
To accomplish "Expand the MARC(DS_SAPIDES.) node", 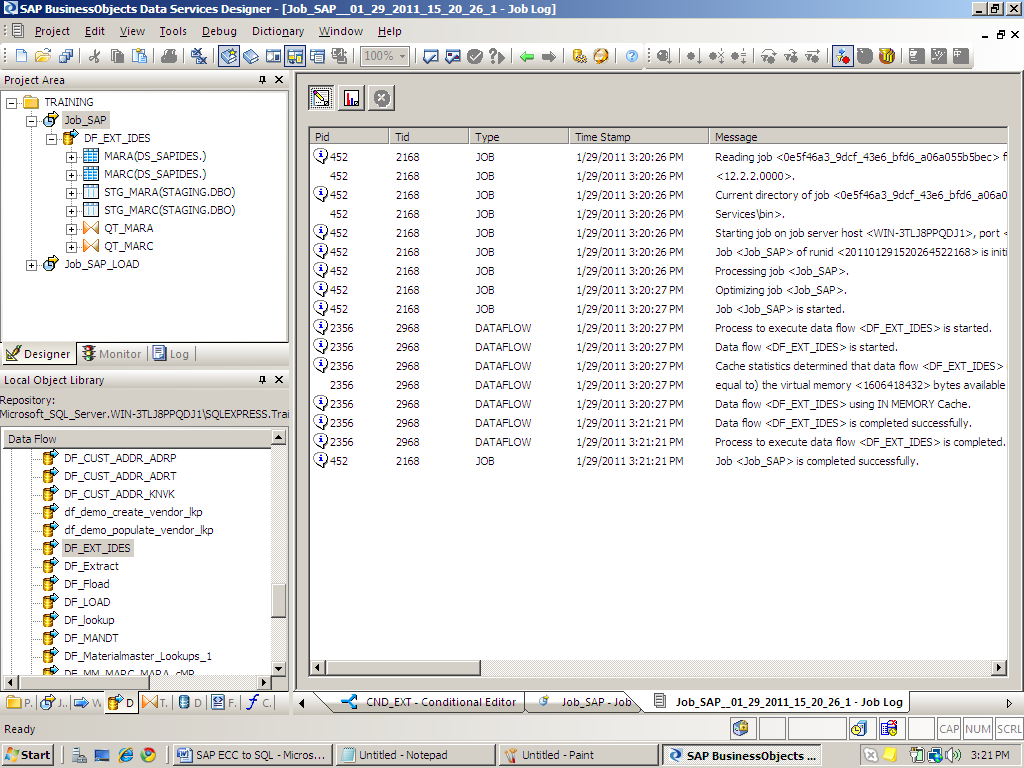I will point(72,175).
